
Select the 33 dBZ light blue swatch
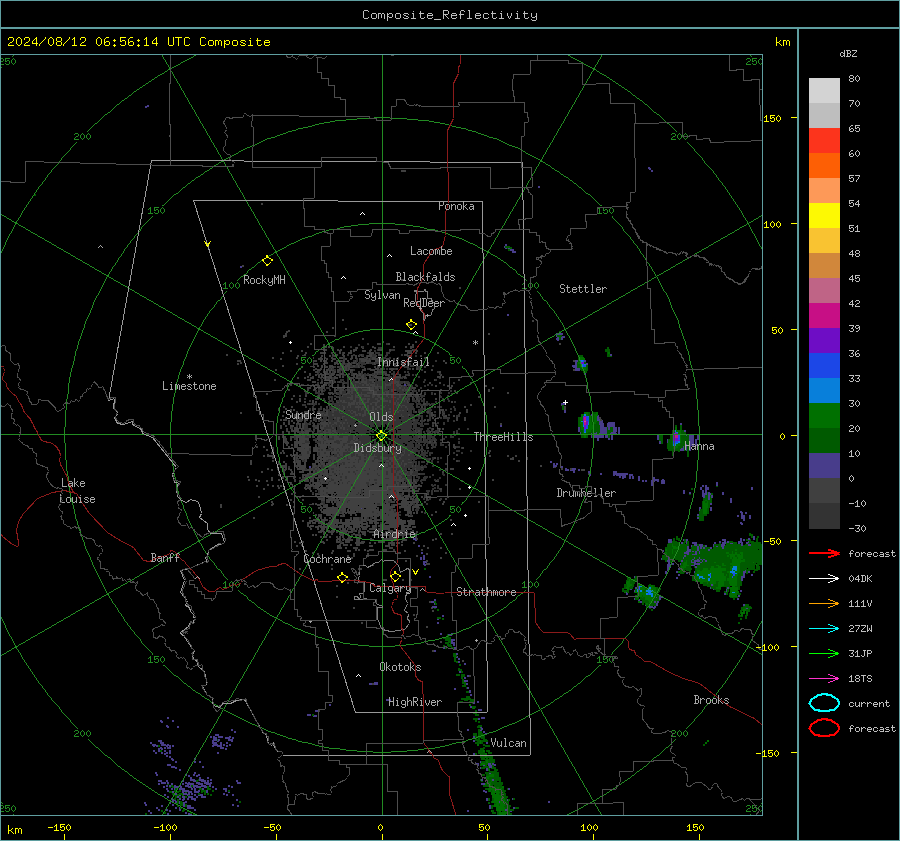(824, 390)
